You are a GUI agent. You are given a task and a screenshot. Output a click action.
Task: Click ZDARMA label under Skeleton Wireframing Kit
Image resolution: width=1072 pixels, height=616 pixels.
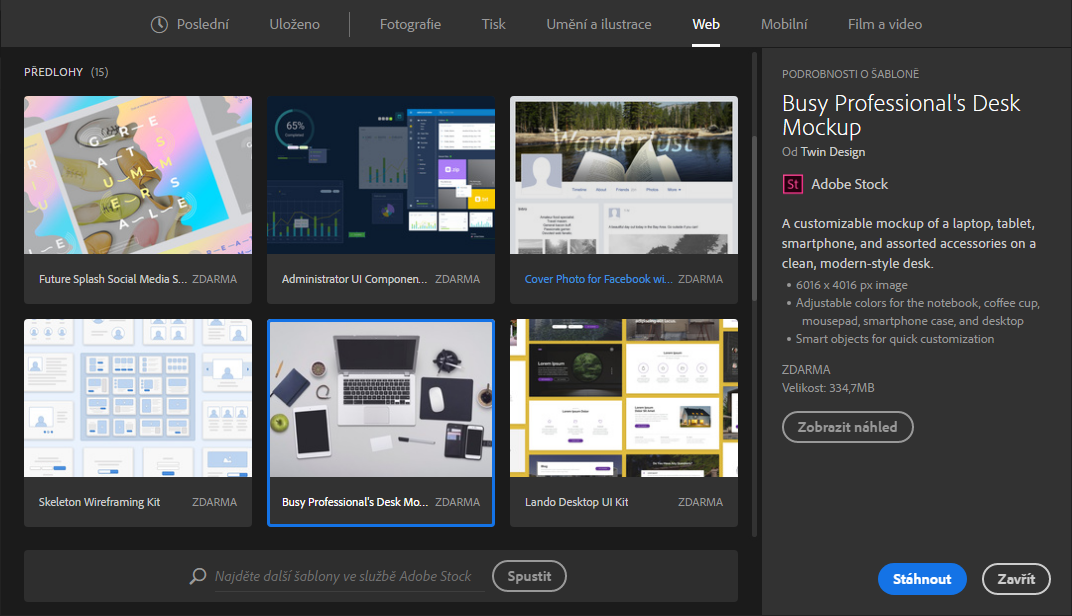click(214, 502)
